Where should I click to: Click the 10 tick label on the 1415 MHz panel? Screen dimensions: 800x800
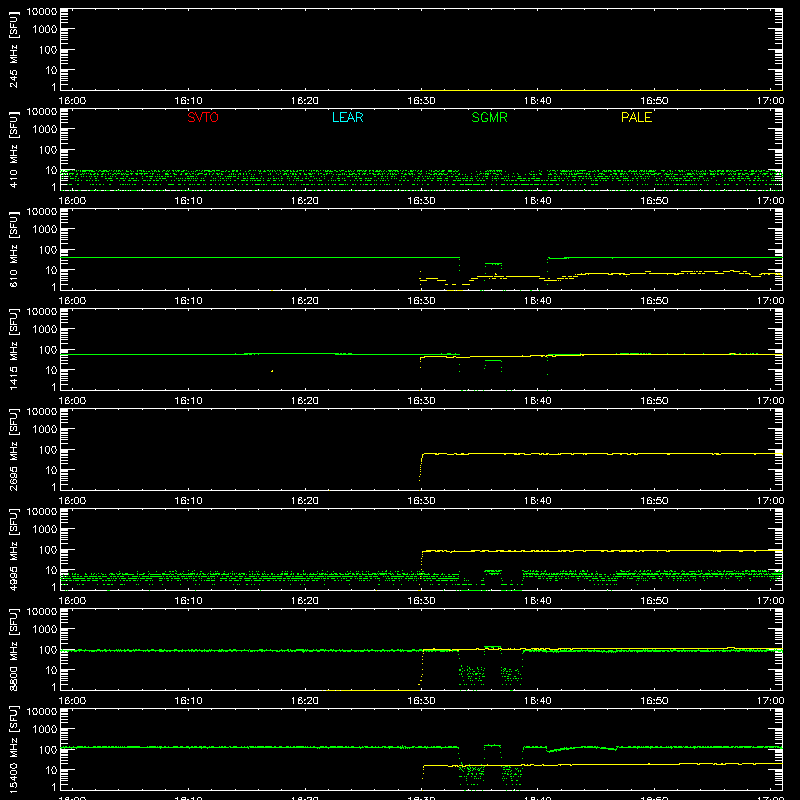coord(51,370)
